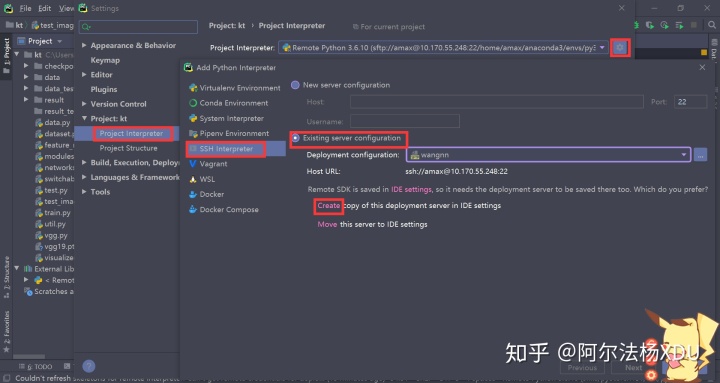Image resolution: width=720 pixels, height=383 pixels.
Task: Click Create copy of deployment server link
Action: pos(329,205)
